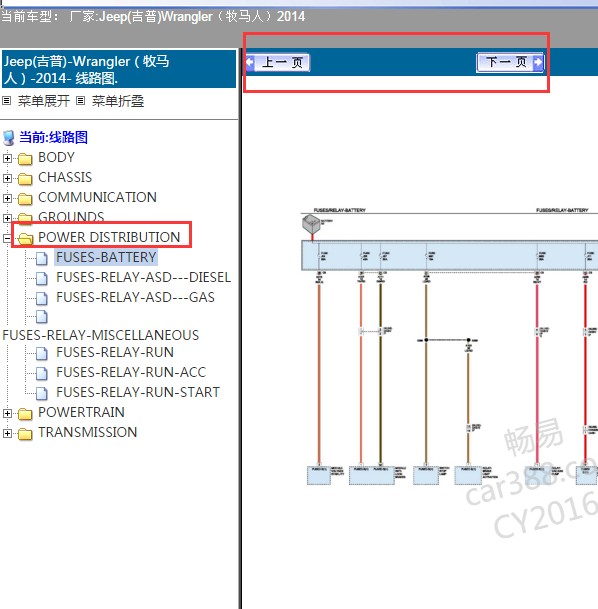Image resolution: width=598 pixels, height=609 pixels.
Task: Expand the POWERTRAIN folder node
Action: click(7, 413)
